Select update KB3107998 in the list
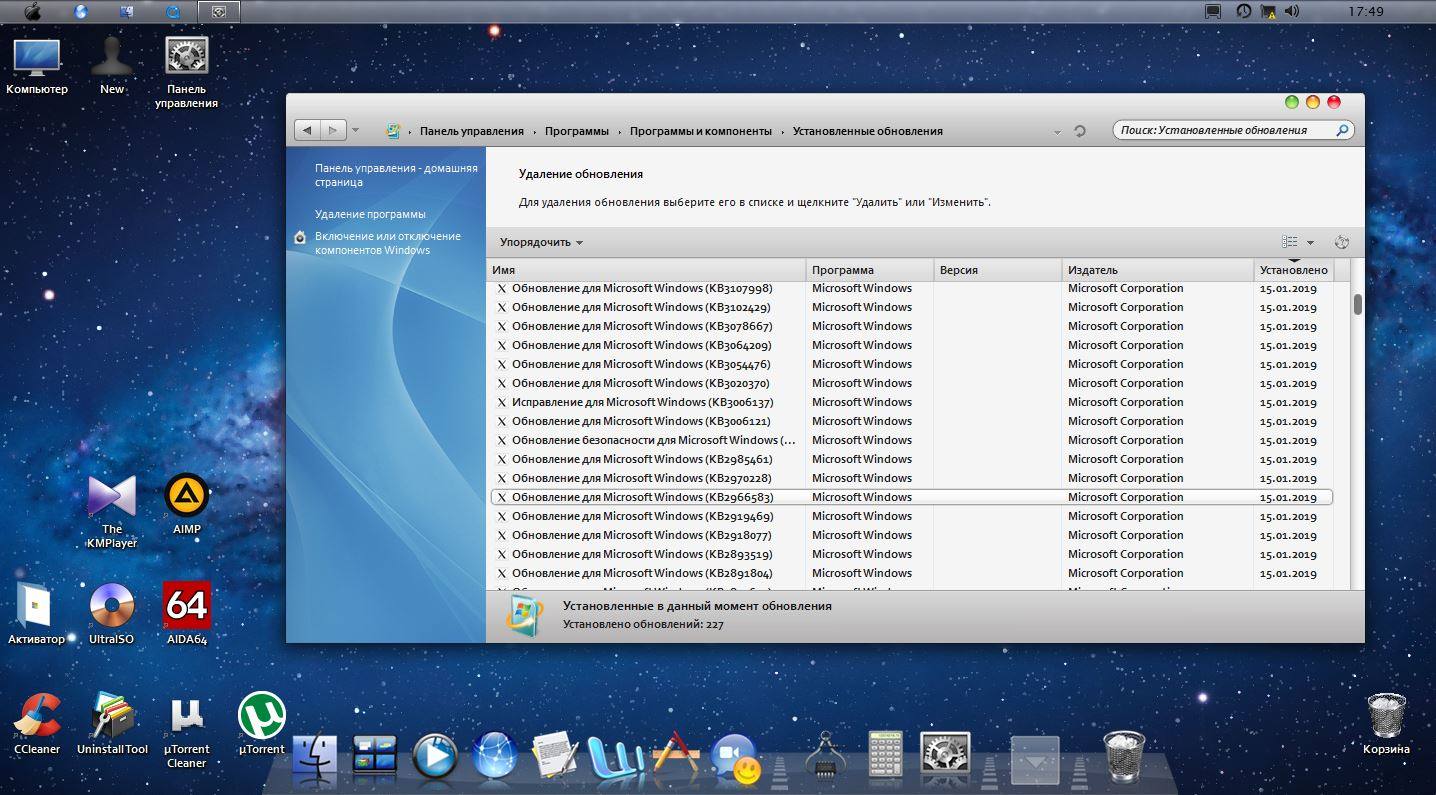The image size is (1436, 795). pos(911,288)
